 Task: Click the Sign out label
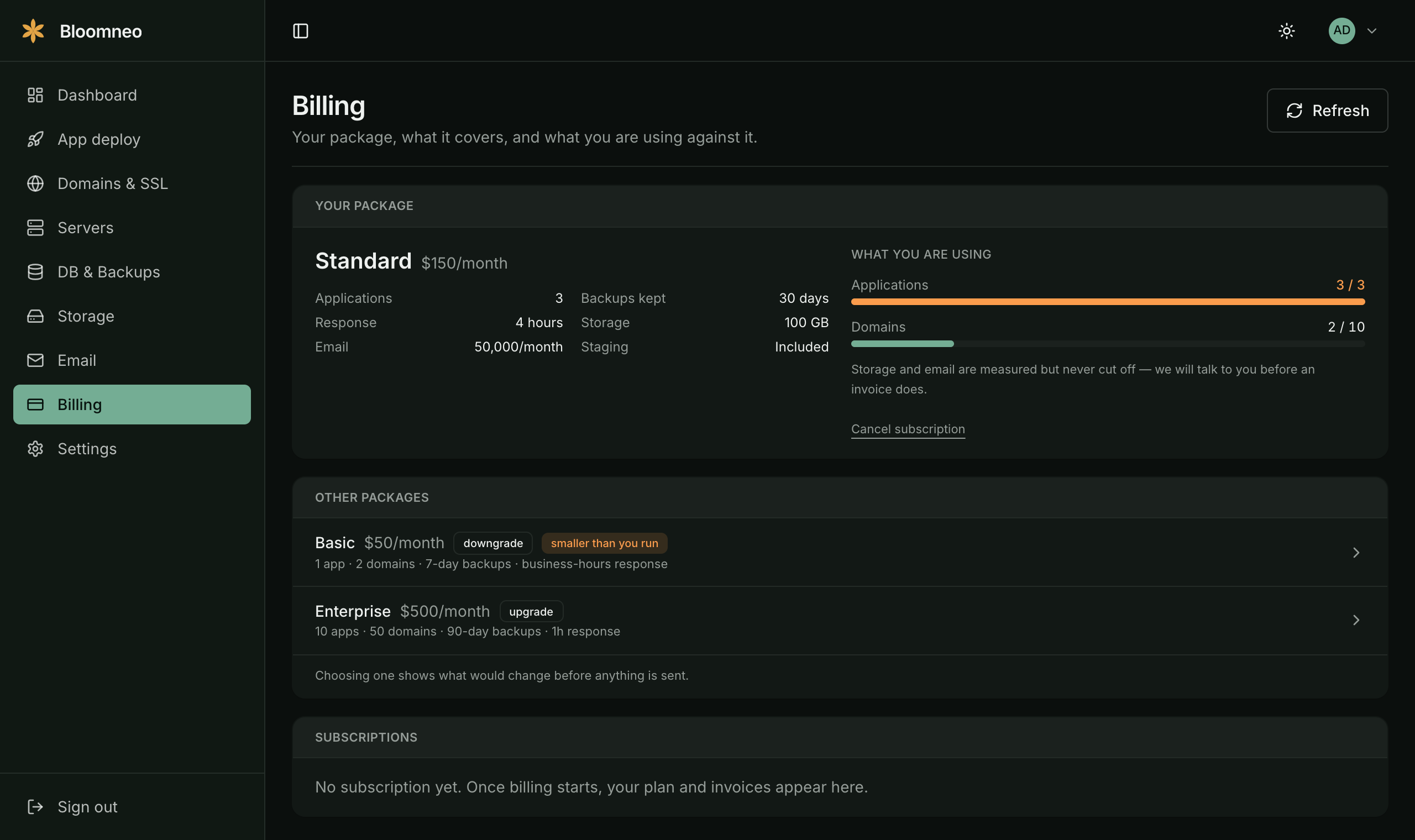tap(87, 807)
